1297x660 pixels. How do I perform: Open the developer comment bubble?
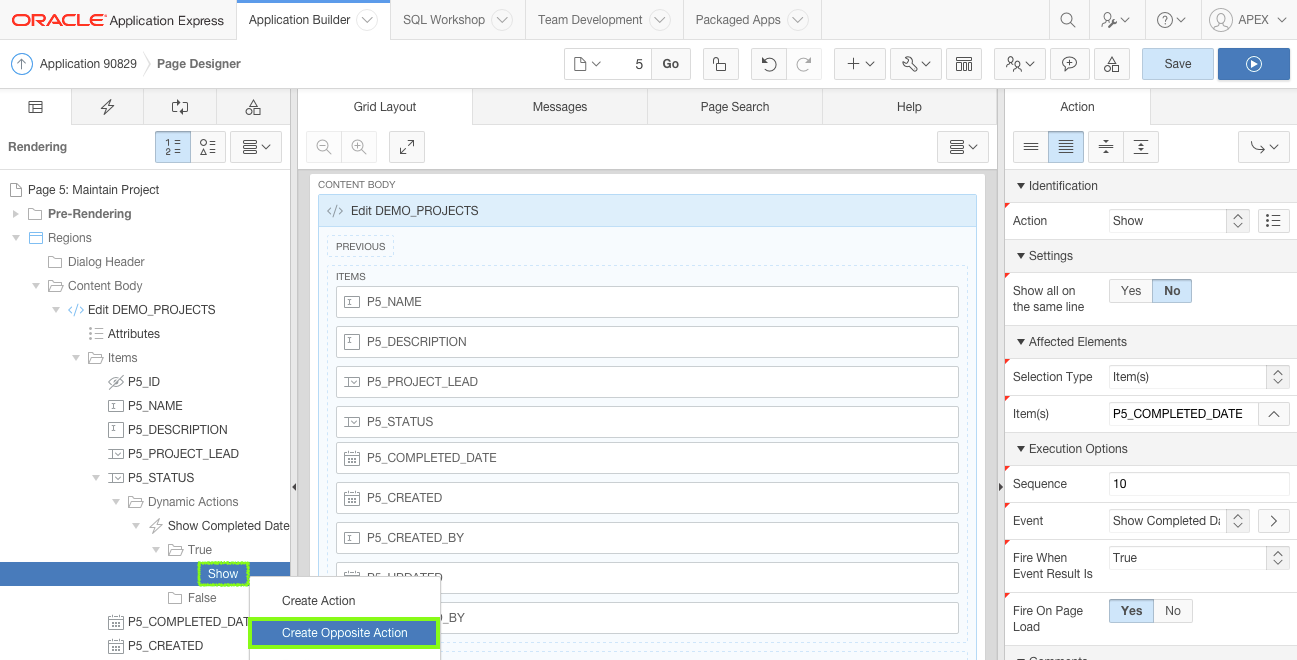(x=1069, y=64)
